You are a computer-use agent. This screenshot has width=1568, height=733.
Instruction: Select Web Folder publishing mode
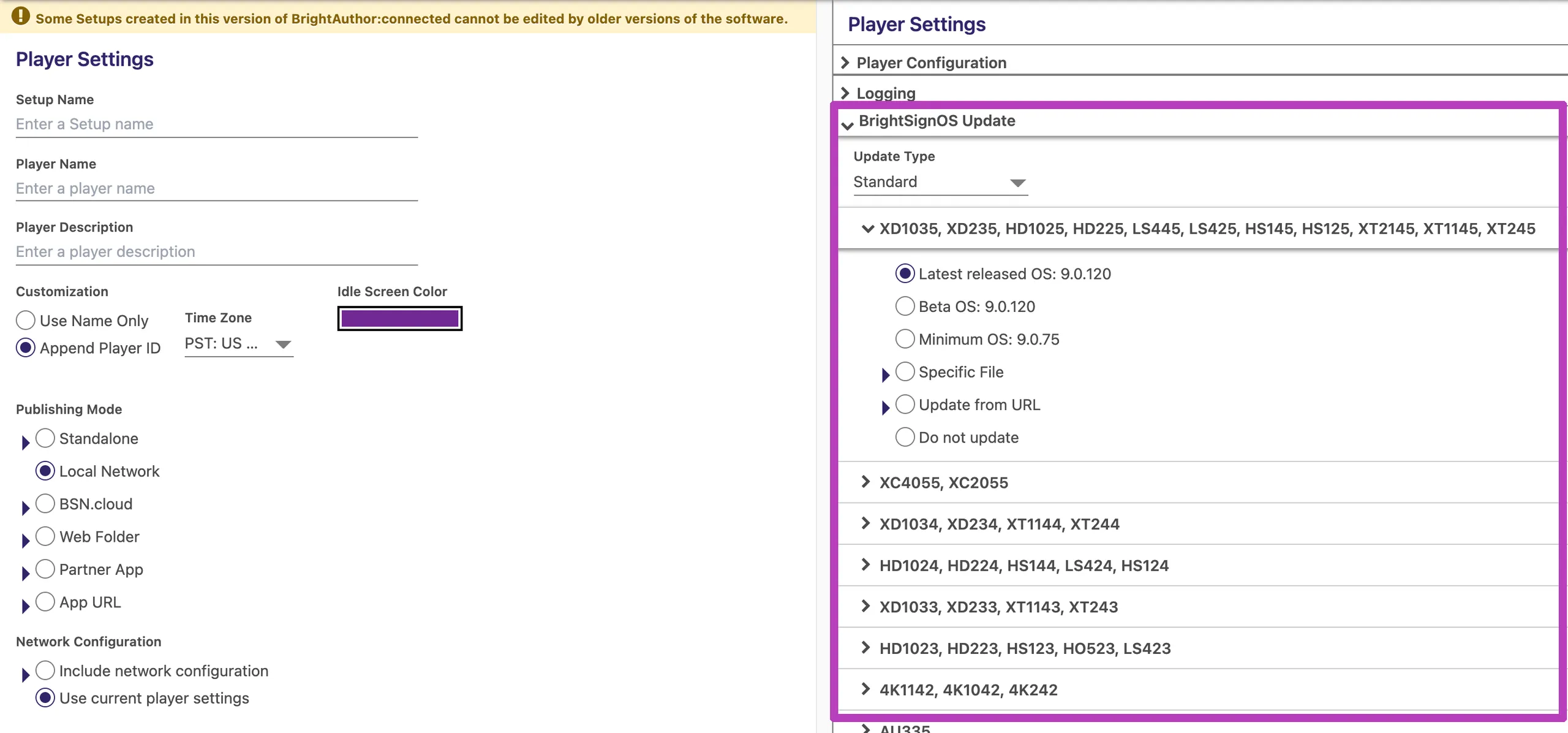(45, 537)
